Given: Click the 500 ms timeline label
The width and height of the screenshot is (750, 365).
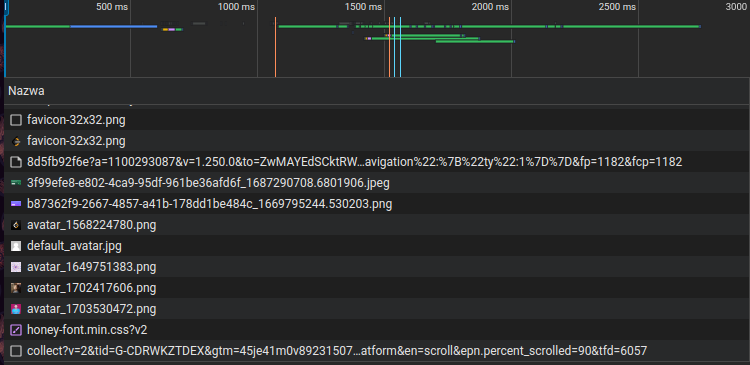Looking at the screenshot, I should tap(112, 7).
